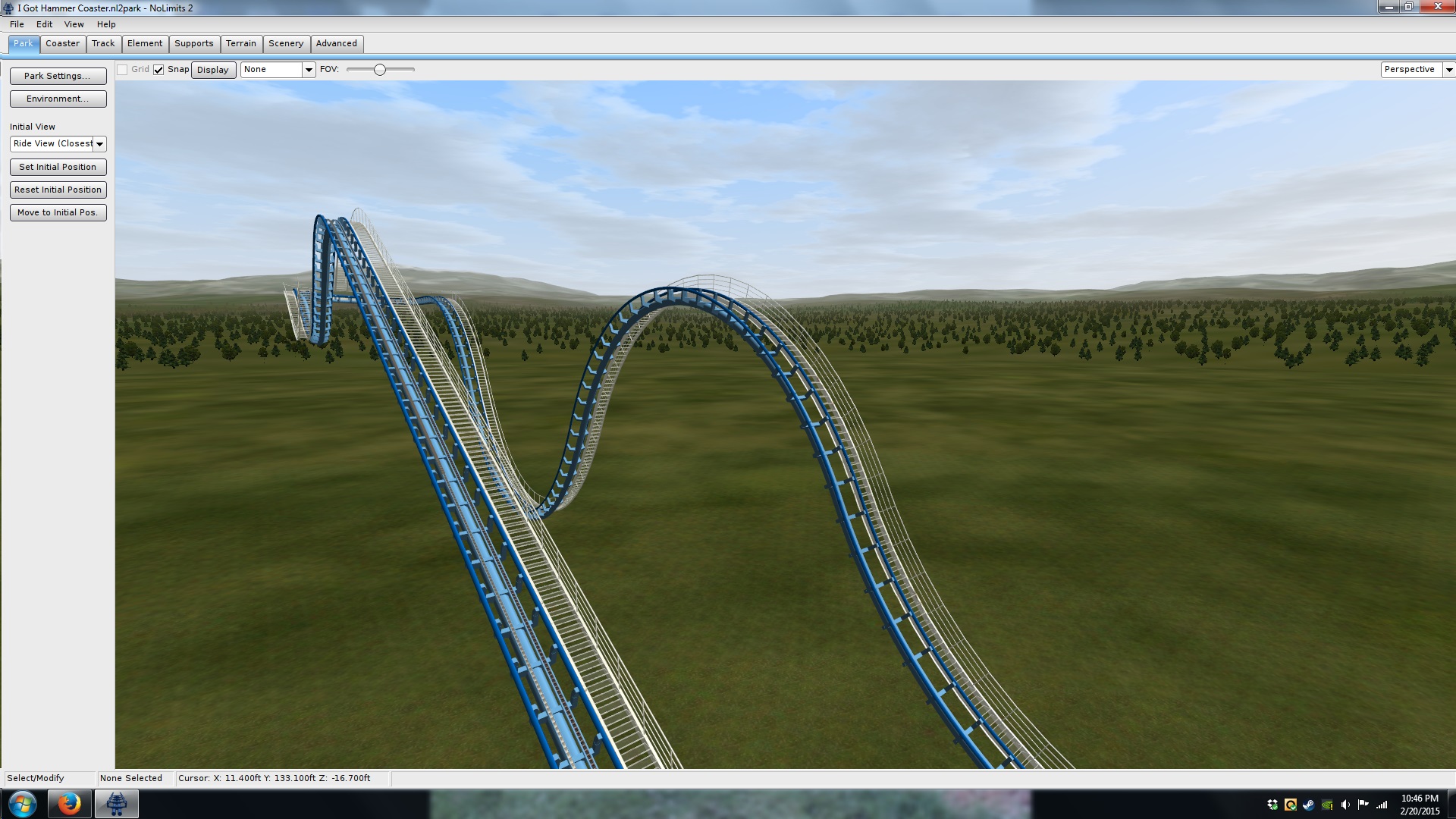Open the Action Center flag icon
Screen dimensions: 1456x819
pyautogui.click(x=1363, y=805)
